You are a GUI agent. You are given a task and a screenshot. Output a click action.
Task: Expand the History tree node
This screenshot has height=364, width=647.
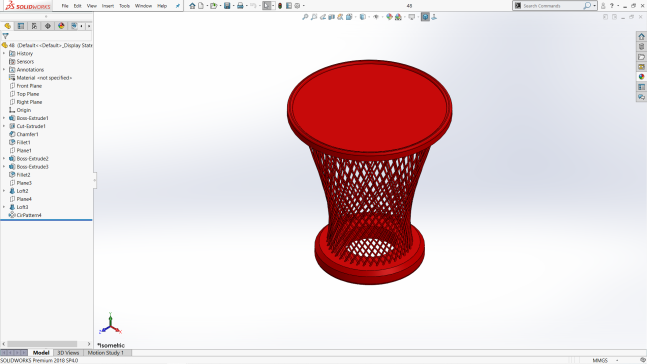(4, 54)
